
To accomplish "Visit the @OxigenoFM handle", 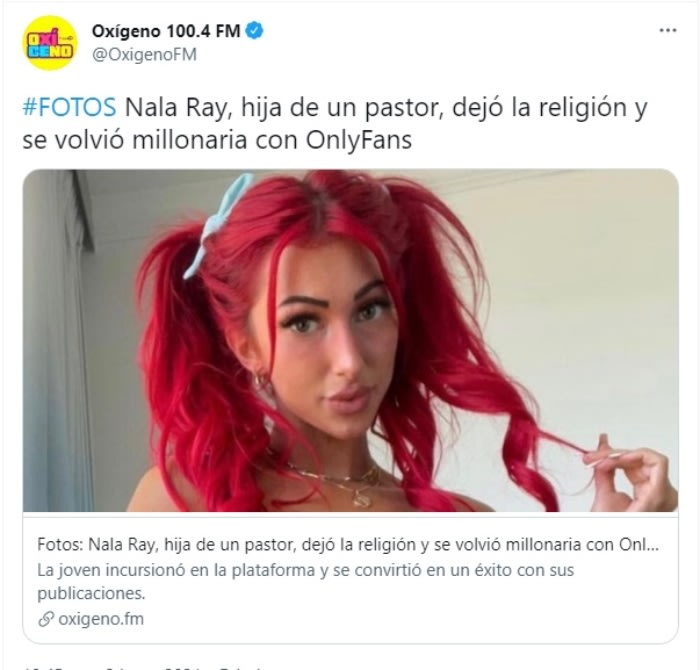I will (x=144, y=54).
